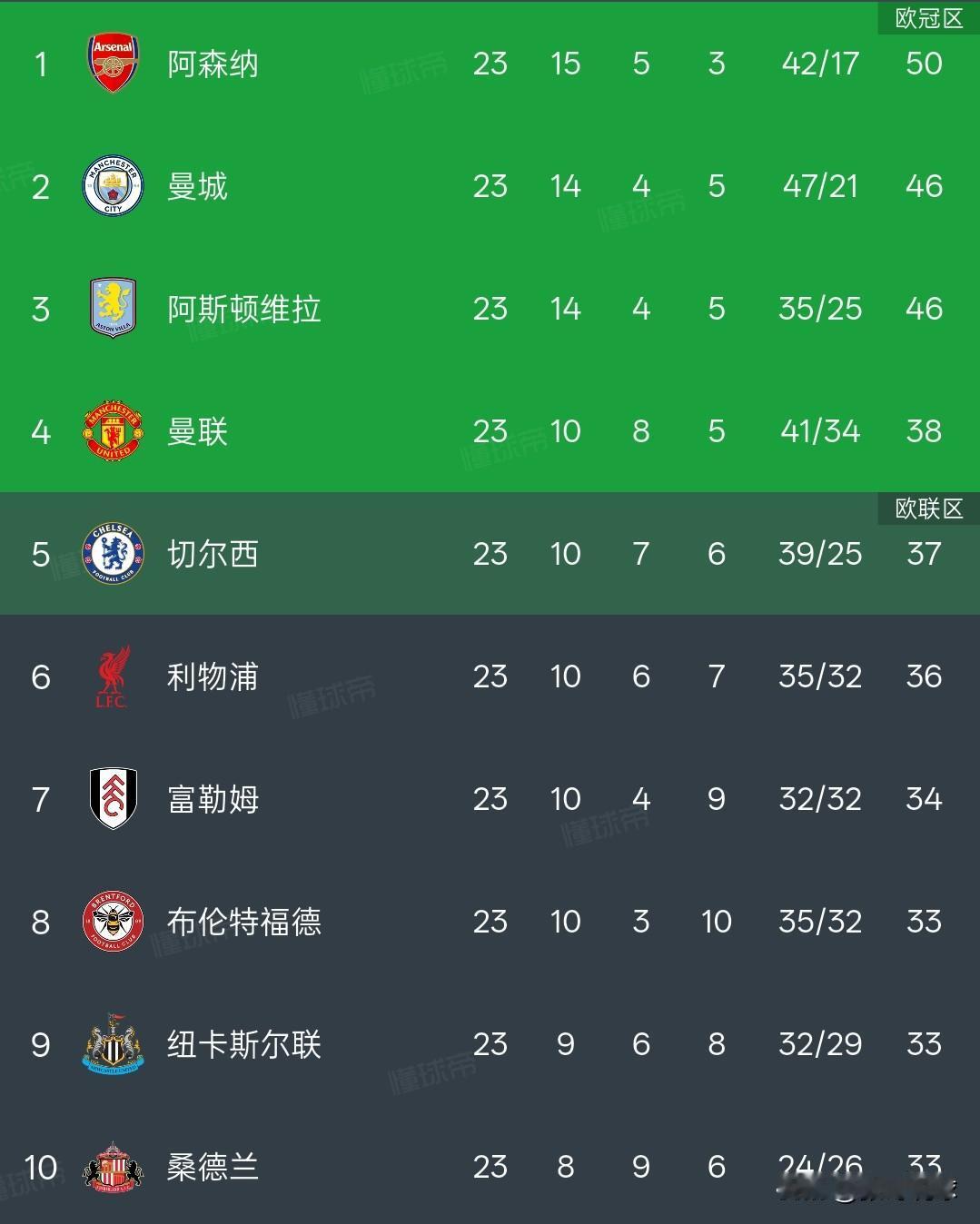
Task: Tap the Manchester United crest
Action: [114, 431]
